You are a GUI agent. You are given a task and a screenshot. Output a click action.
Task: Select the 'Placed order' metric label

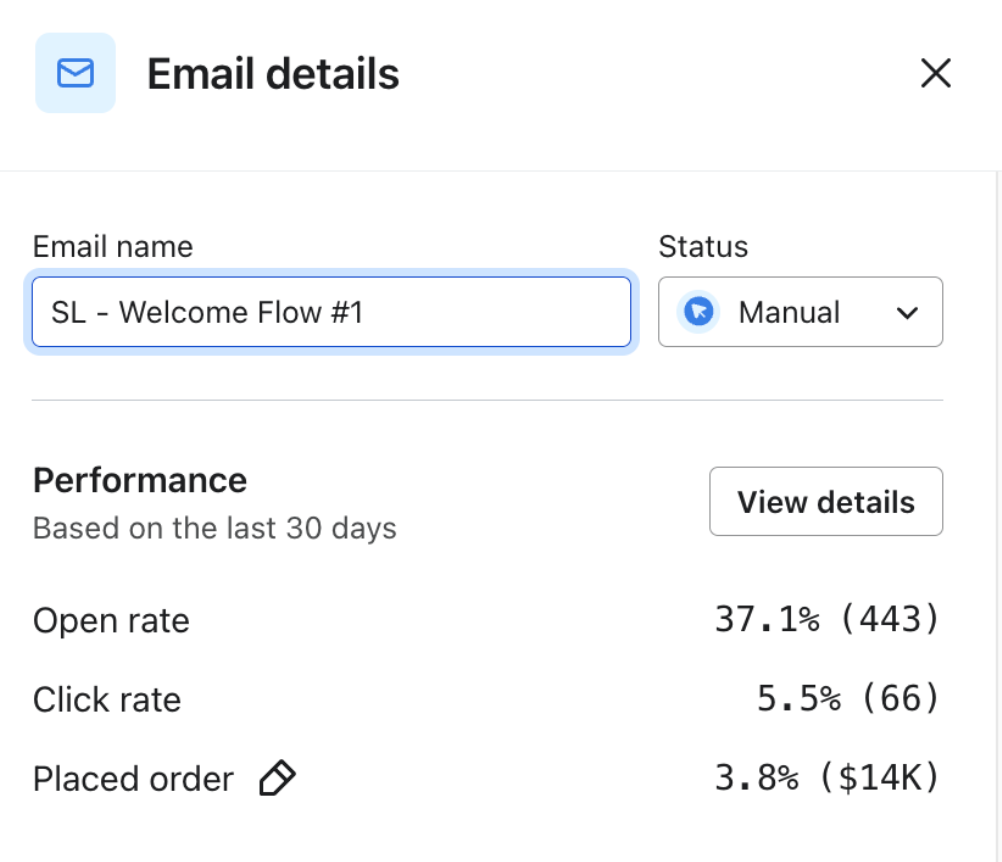pos(133,778)
